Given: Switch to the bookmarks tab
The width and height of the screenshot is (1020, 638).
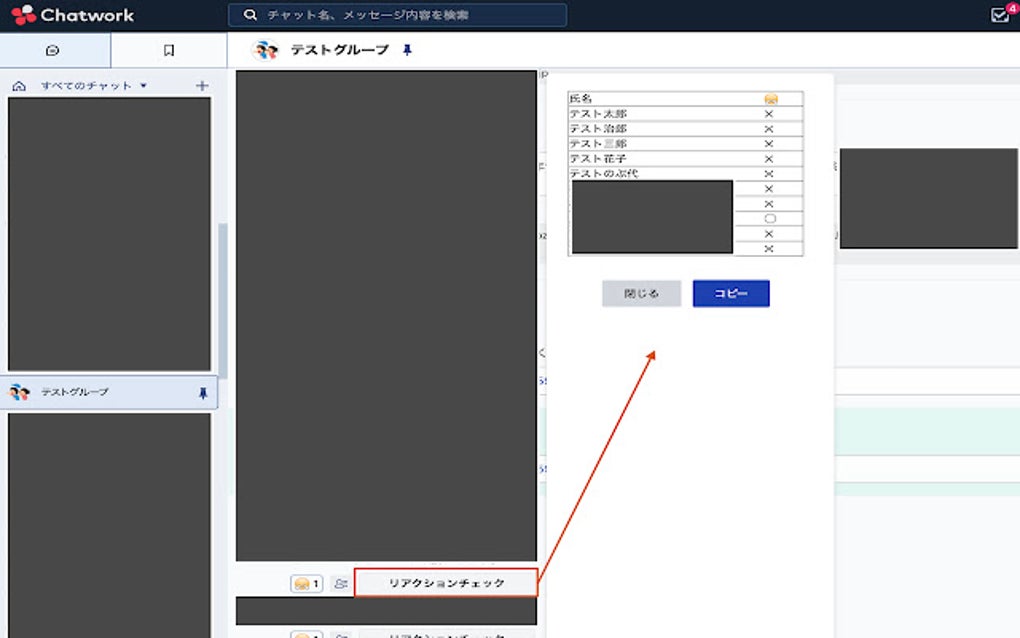Looking at the screenshot, I should (x=169, y=47).
